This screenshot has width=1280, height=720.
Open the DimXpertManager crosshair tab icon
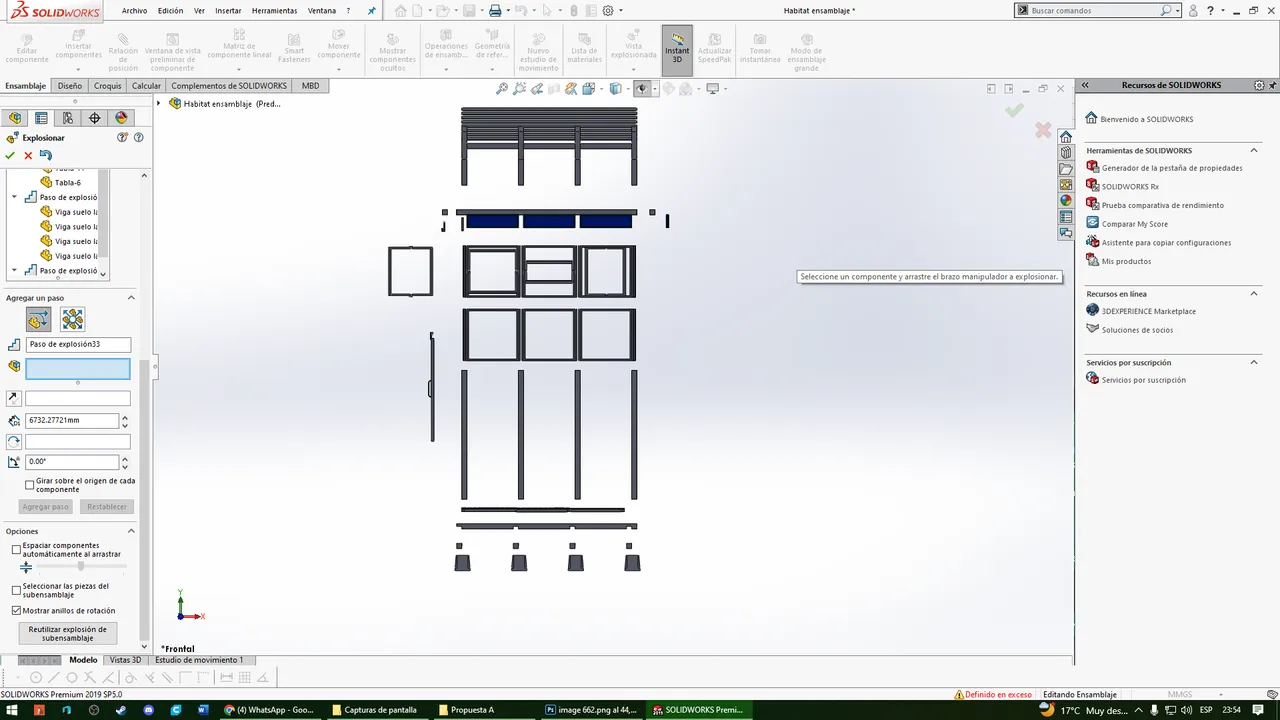[95, 118]
